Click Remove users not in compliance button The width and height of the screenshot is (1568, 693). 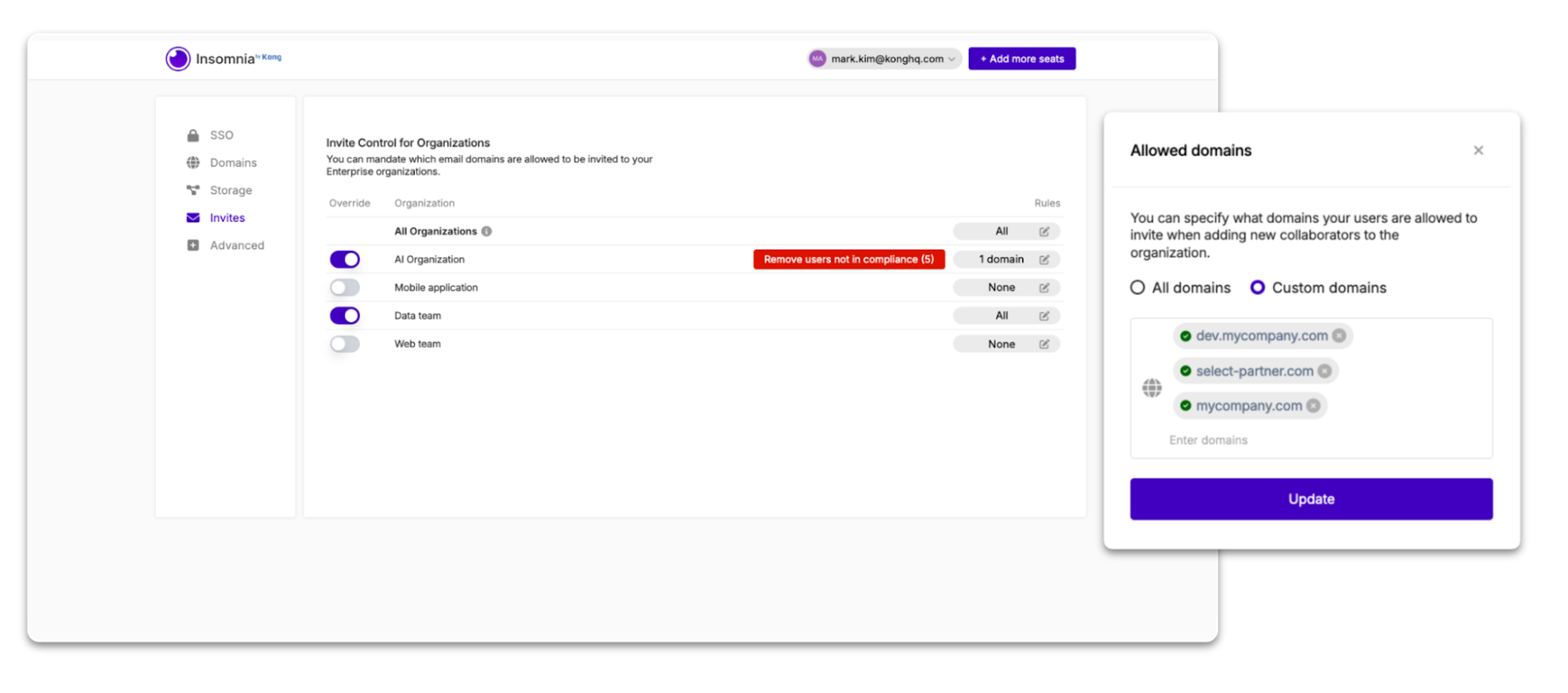[x=848, y=260]
